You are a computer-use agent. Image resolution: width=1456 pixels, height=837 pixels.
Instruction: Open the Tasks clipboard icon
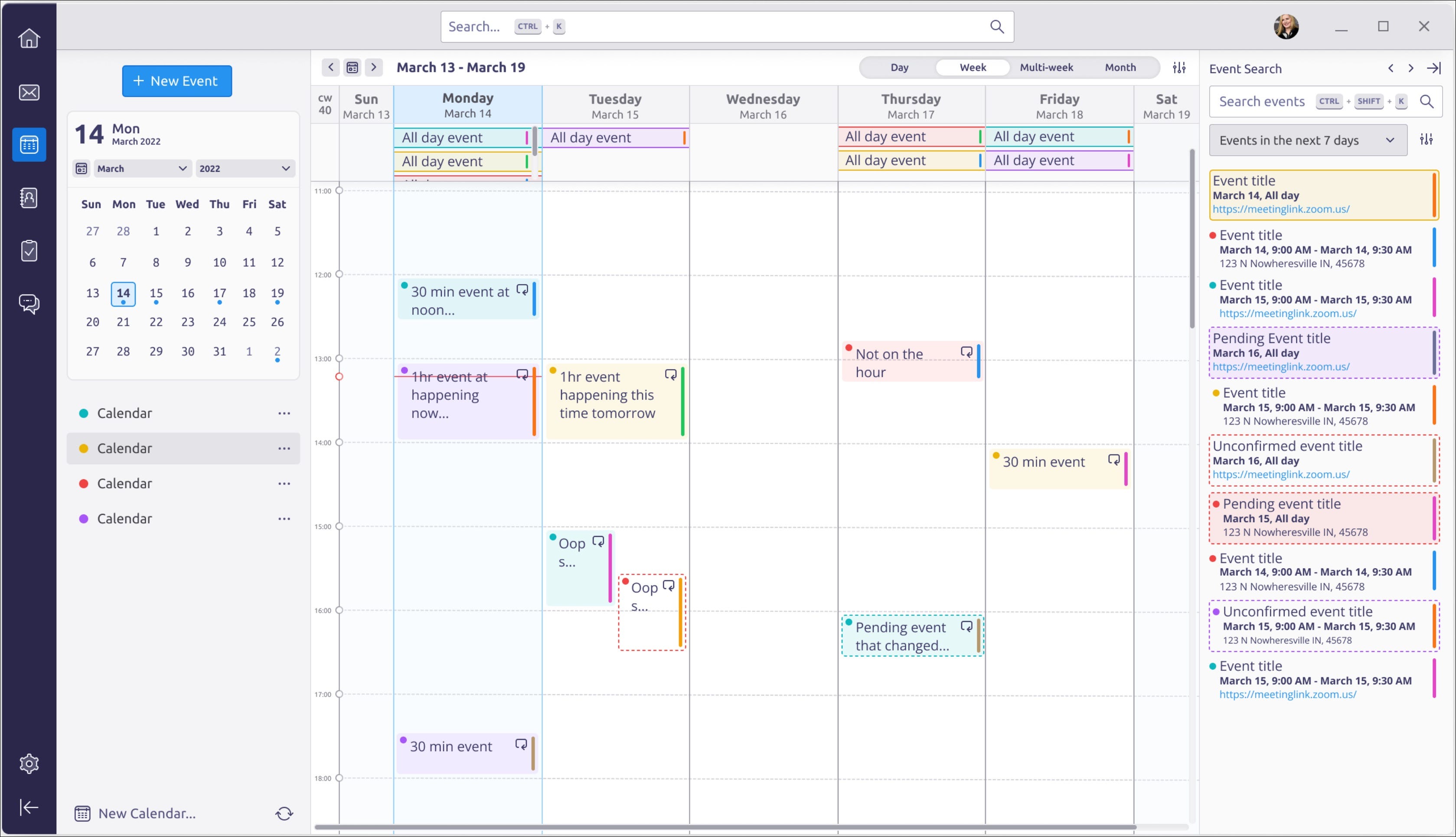click(29, 251)
